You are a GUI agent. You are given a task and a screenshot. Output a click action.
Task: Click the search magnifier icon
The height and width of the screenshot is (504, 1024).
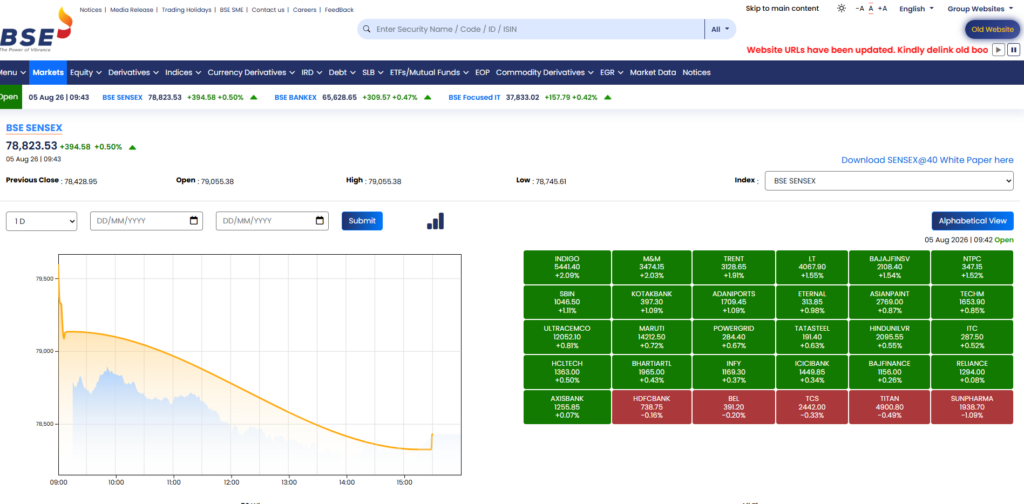366,29
